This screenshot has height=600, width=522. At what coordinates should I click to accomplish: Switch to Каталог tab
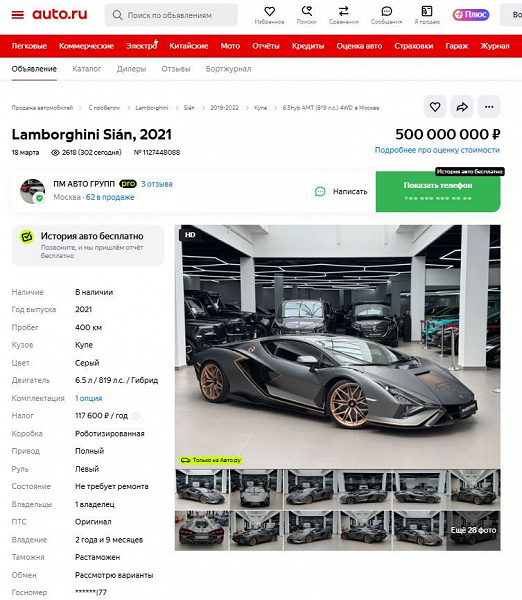(87, 69)
